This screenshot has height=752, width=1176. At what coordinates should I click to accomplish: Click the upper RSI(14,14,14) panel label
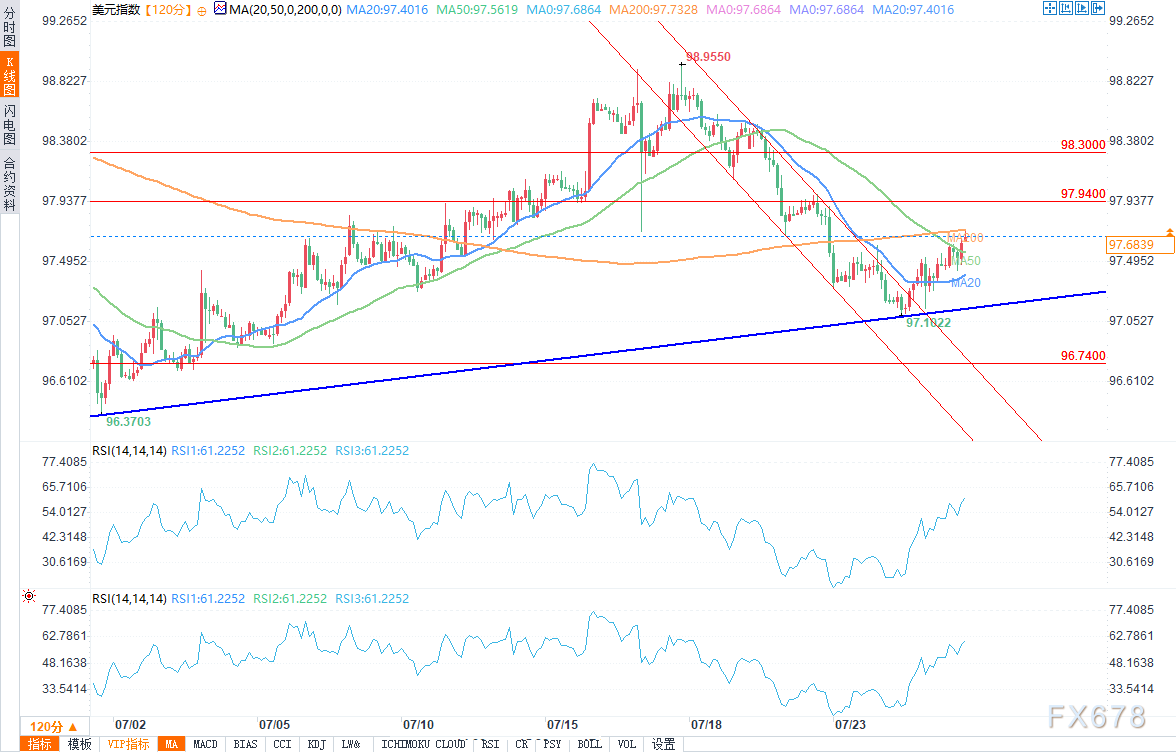click(129, 451)
